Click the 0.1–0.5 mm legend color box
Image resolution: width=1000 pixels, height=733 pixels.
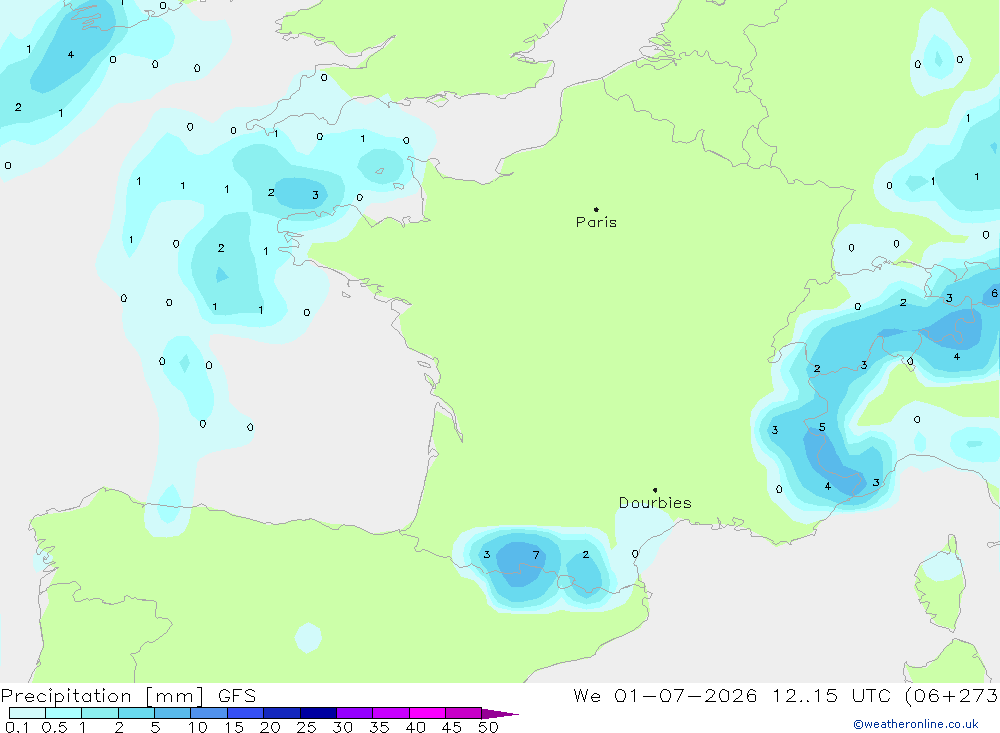pyautogui.click(x=27, y=713)
